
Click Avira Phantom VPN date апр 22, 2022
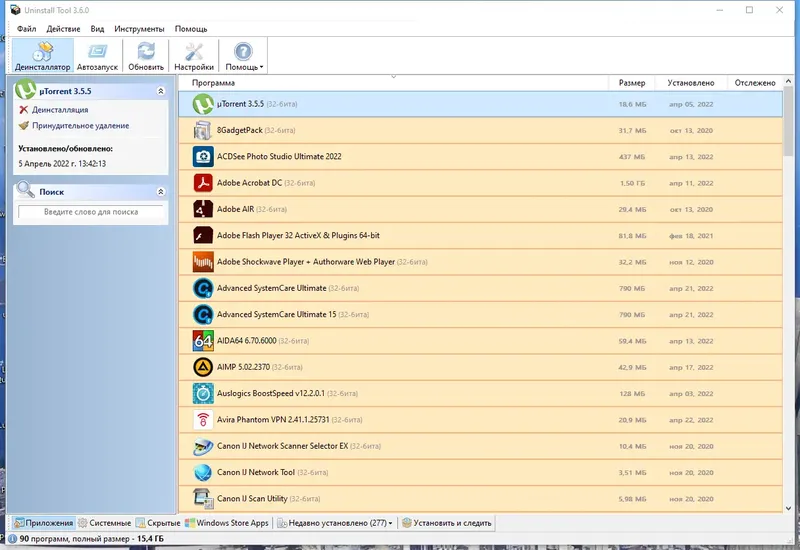tap(691, 420)
